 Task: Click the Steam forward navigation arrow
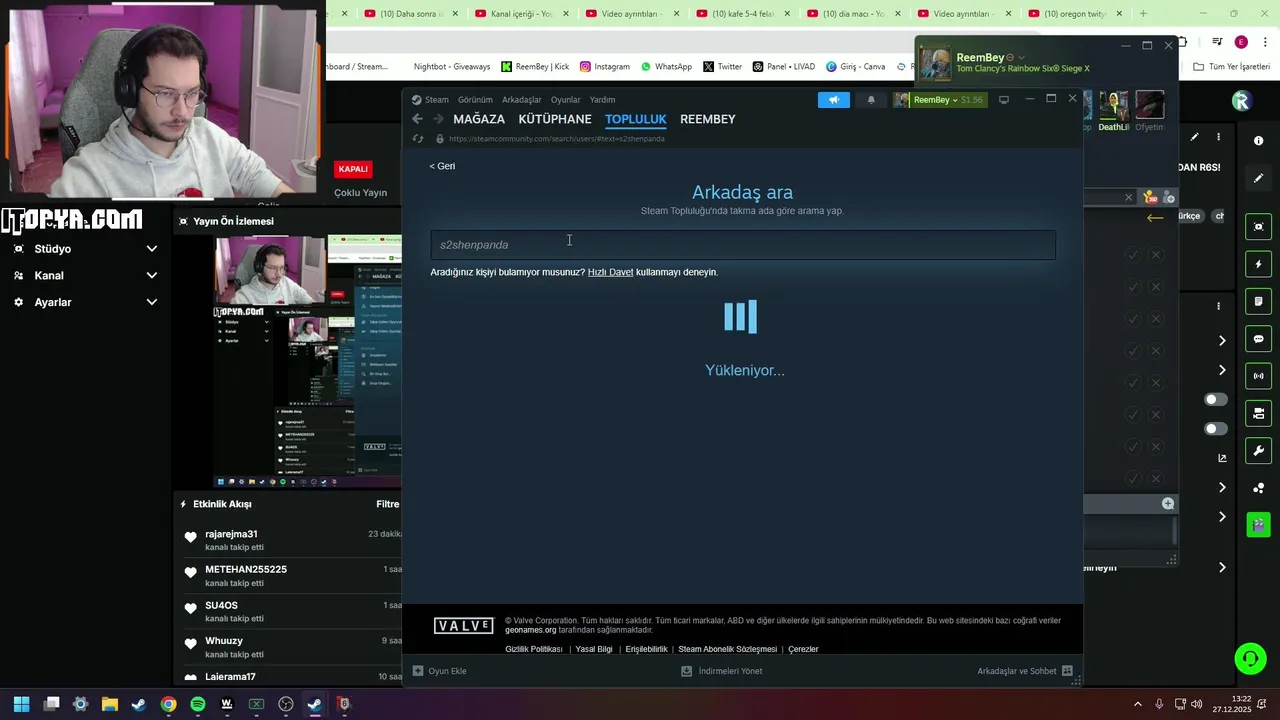(438, 119)
